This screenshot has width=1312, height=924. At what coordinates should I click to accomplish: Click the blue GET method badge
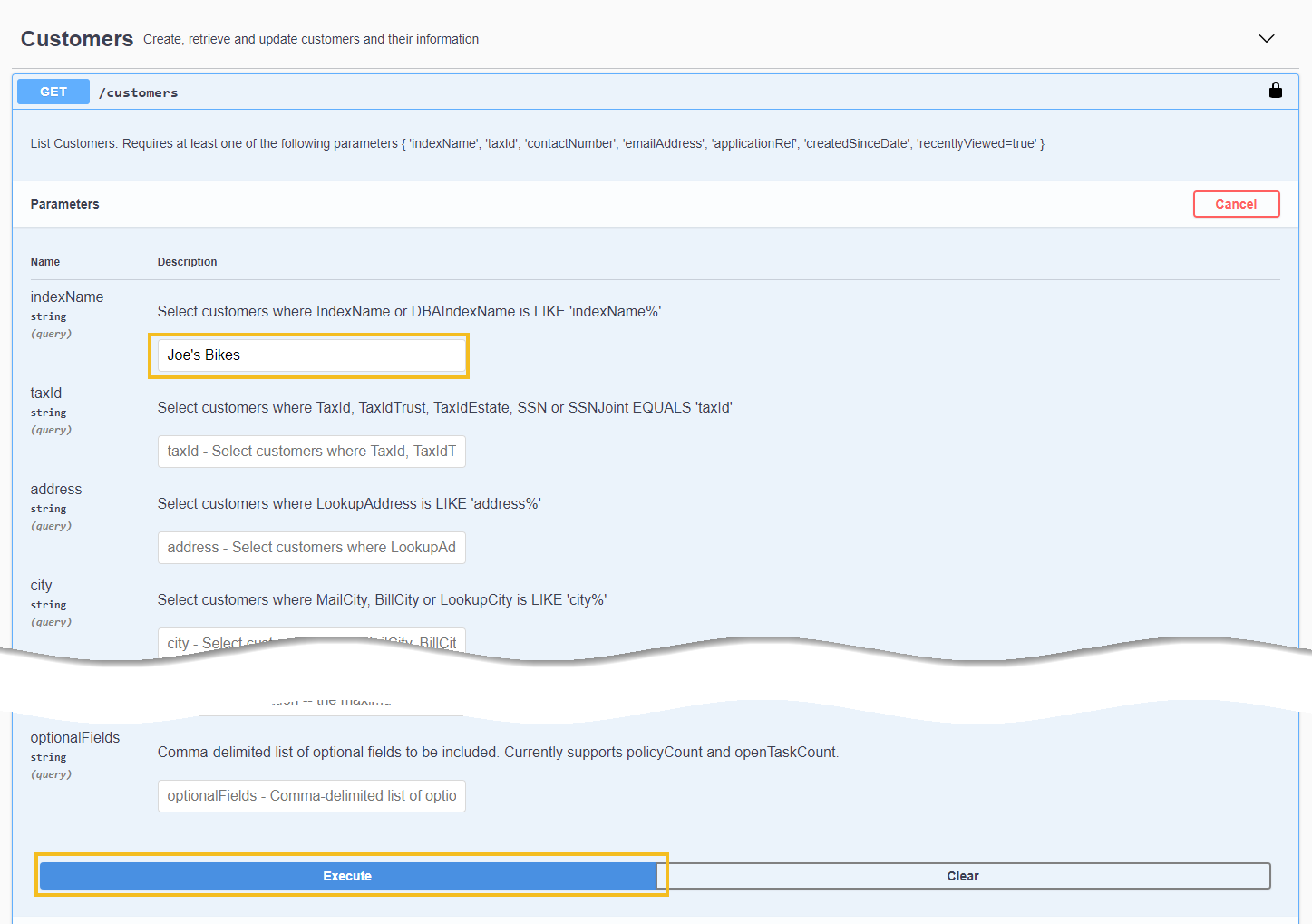click(53, 92)
